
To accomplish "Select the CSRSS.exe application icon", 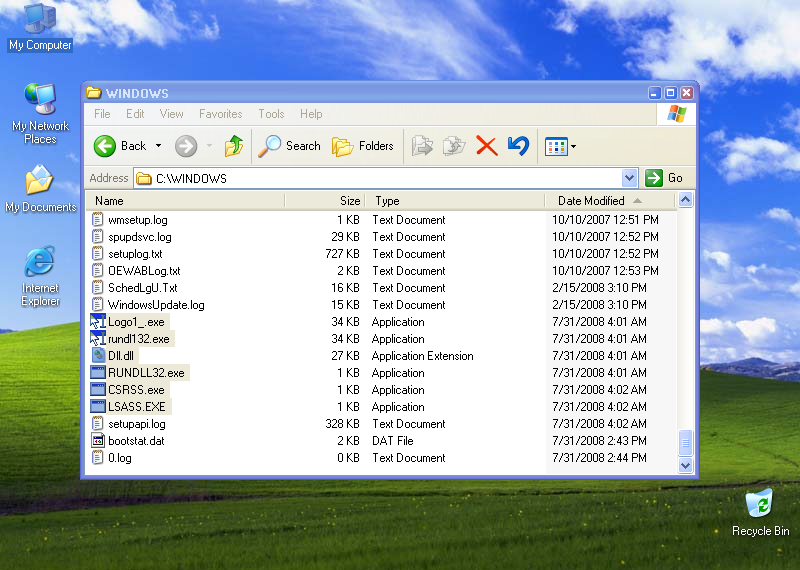I will coord(97,390).
